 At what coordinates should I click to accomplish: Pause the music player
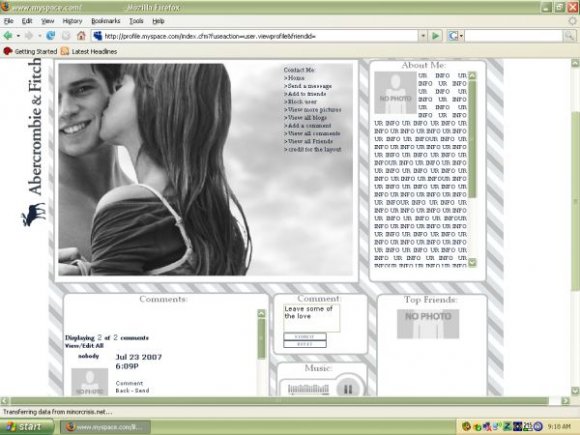(348, 389)
